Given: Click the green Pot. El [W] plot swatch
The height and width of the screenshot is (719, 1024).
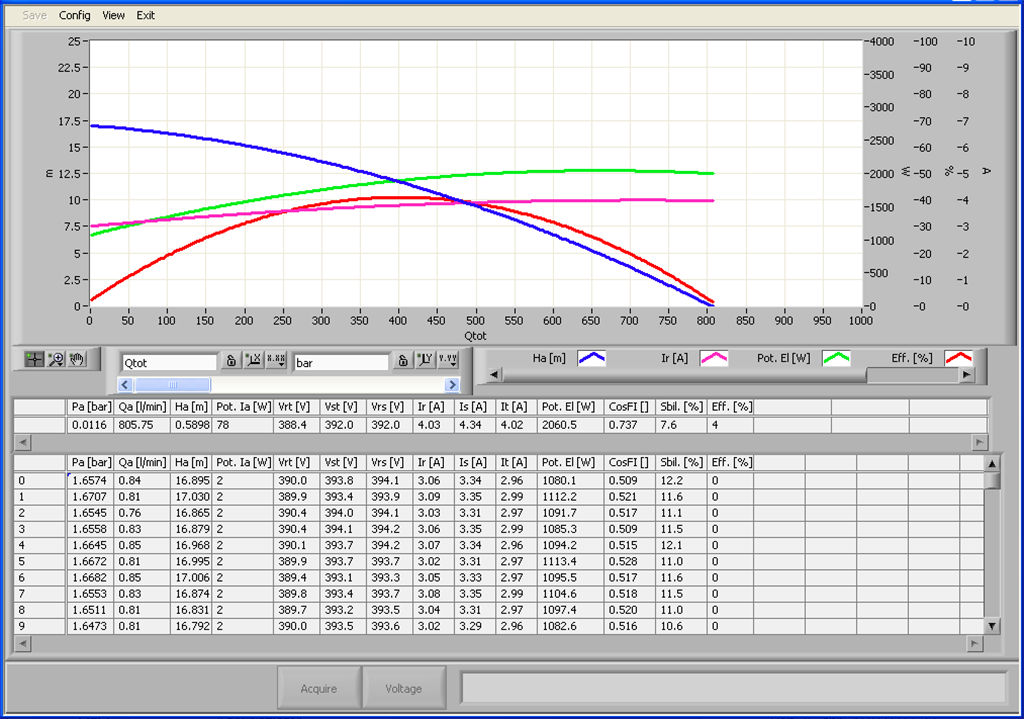Looking at the screenshot, I should [x=836, y=358].
